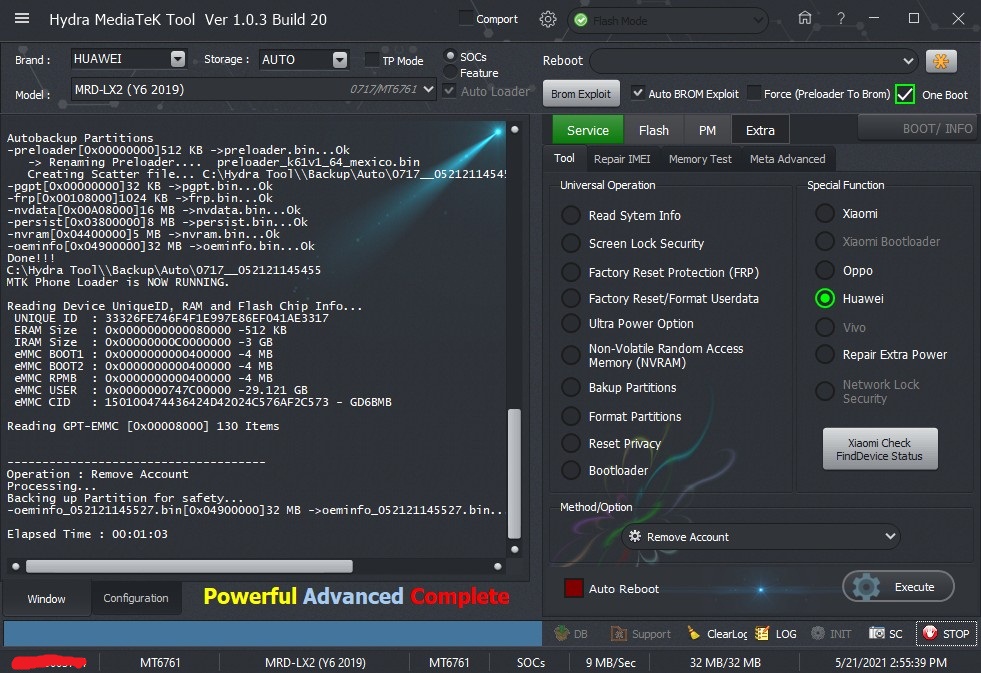Toggle Force (Preloader To Brom) checkbox
The height and width of the screenshot is (673, 981).
[x=754, y=94]
